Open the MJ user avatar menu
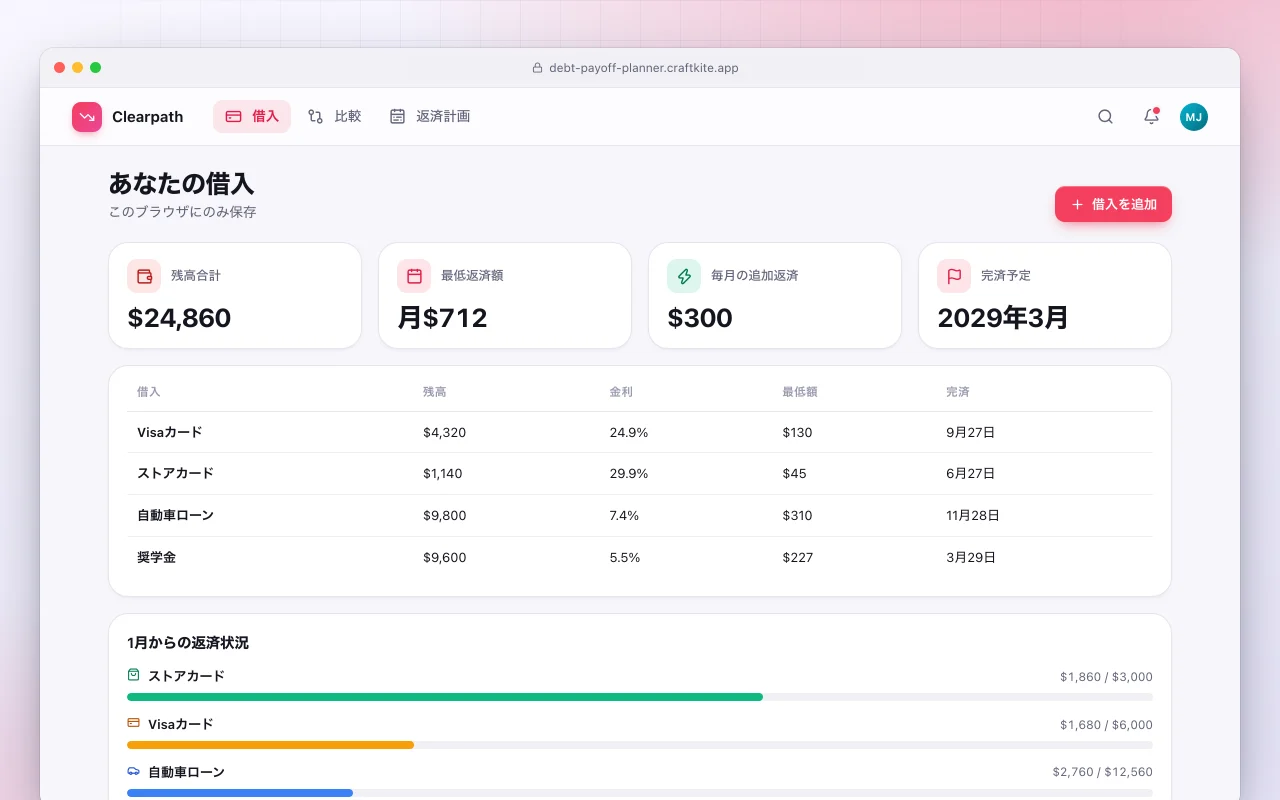The image size is (1280, 800). (x=1194, y=117)
